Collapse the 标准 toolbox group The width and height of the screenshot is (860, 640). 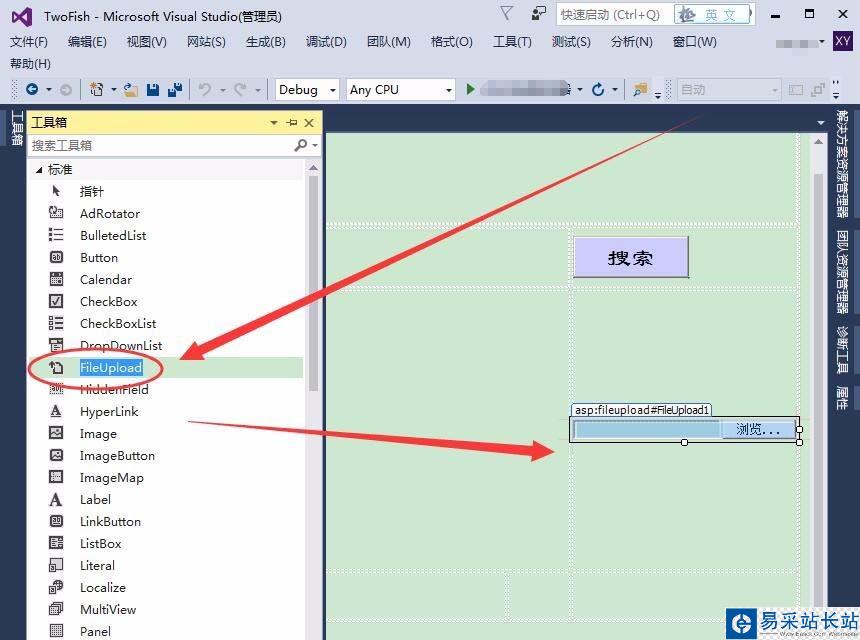click(39, 170)
